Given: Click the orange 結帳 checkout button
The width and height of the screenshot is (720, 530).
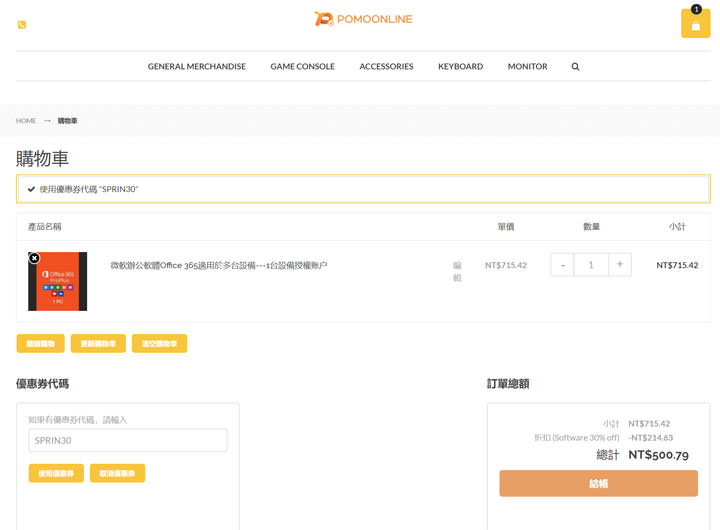Looking at the screenshot, I should click(x=598, y=484).
